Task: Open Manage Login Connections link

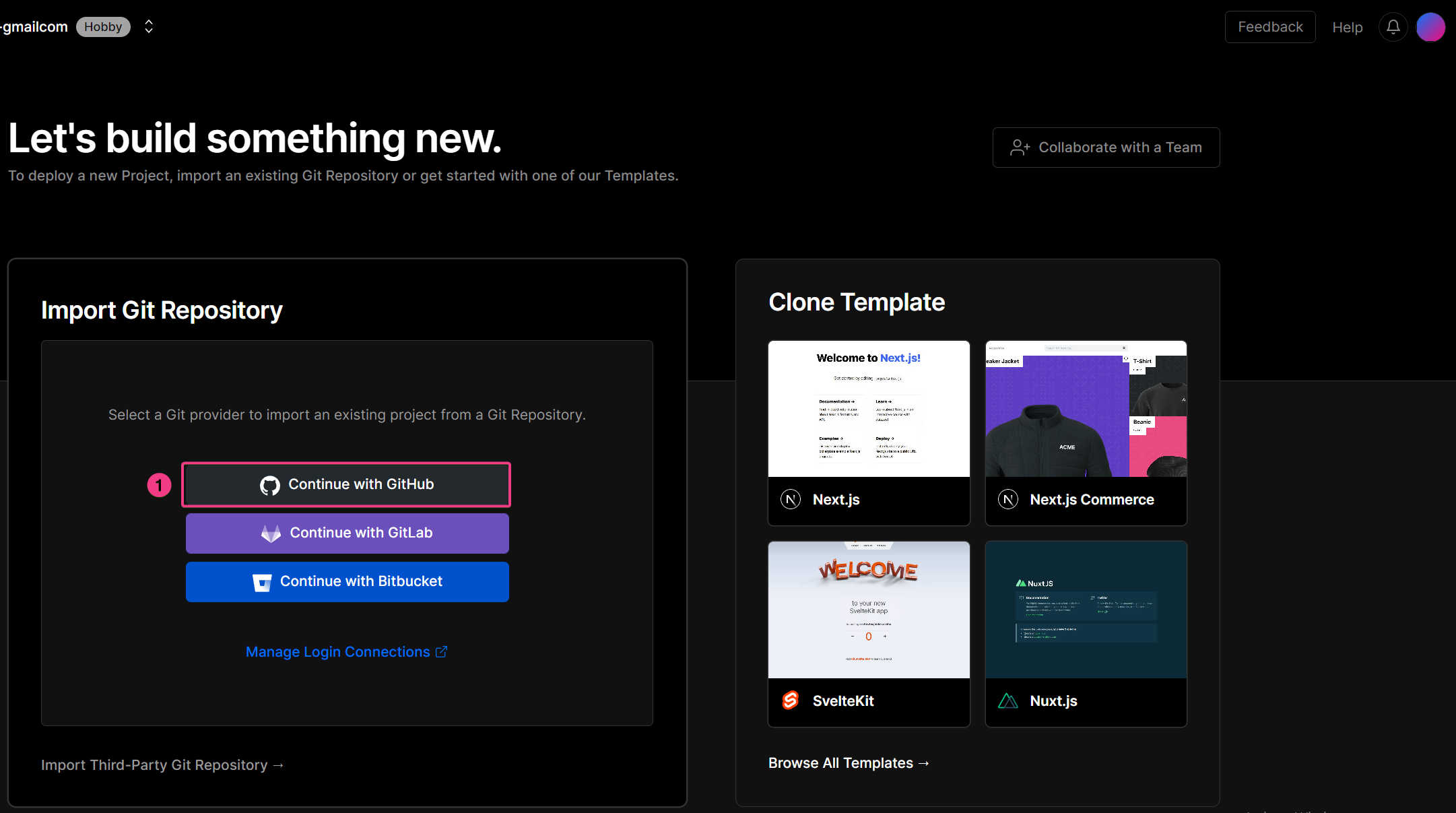Action: (x=346, y=652)
